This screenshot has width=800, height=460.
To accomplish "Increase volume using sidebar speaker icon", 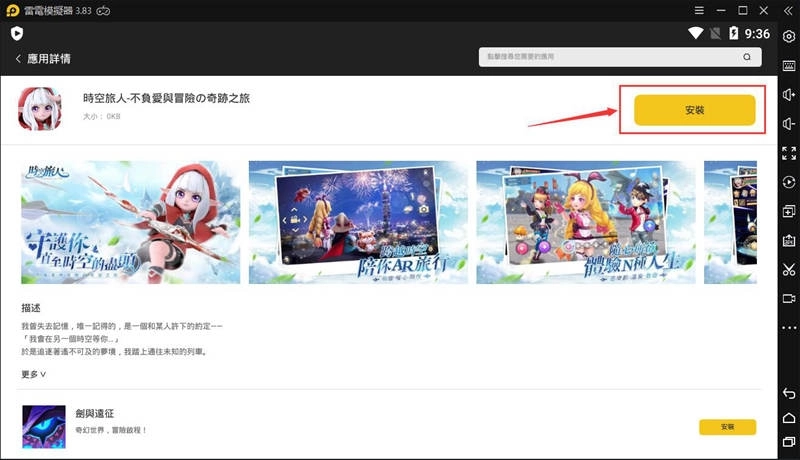I will pos(789,95).
